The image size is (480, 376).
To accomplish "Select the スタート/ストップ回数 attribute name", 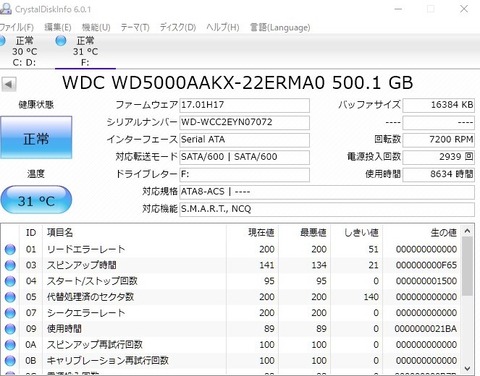I will coord(92,281).
